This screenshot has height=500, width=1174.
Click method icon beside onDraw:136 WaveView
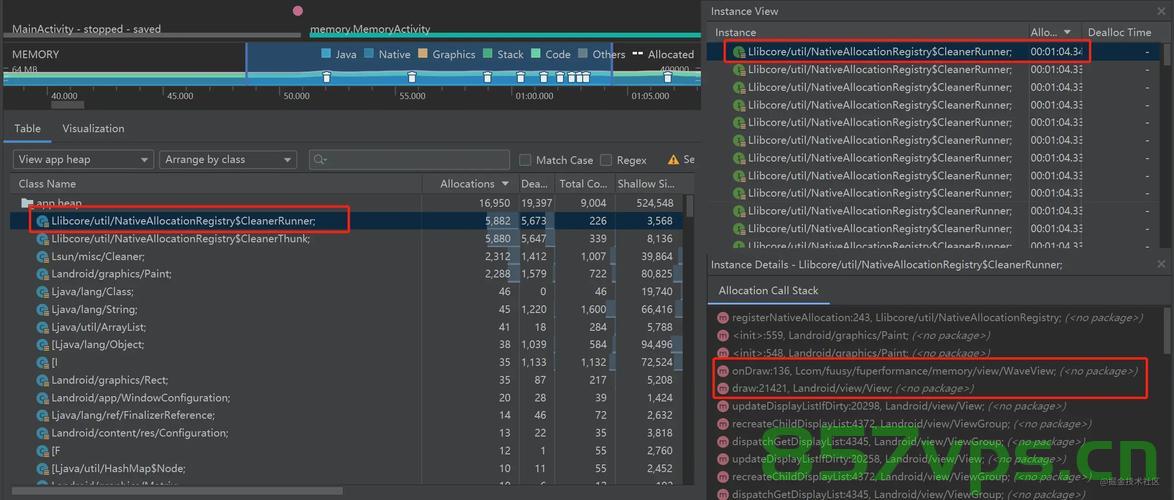723,371
